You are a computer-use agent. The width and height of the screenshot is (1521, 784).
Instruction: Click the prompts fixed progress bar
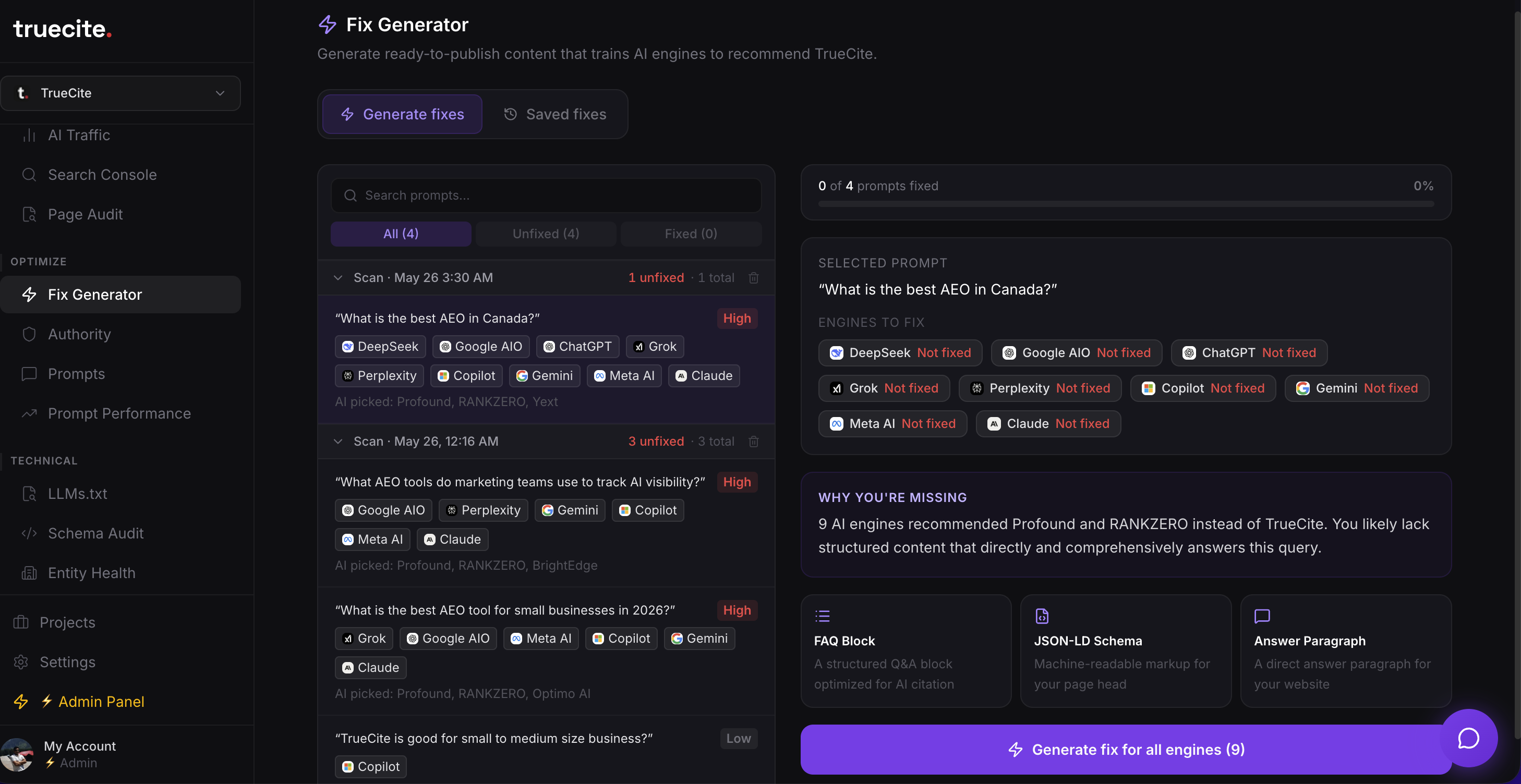1126,204
